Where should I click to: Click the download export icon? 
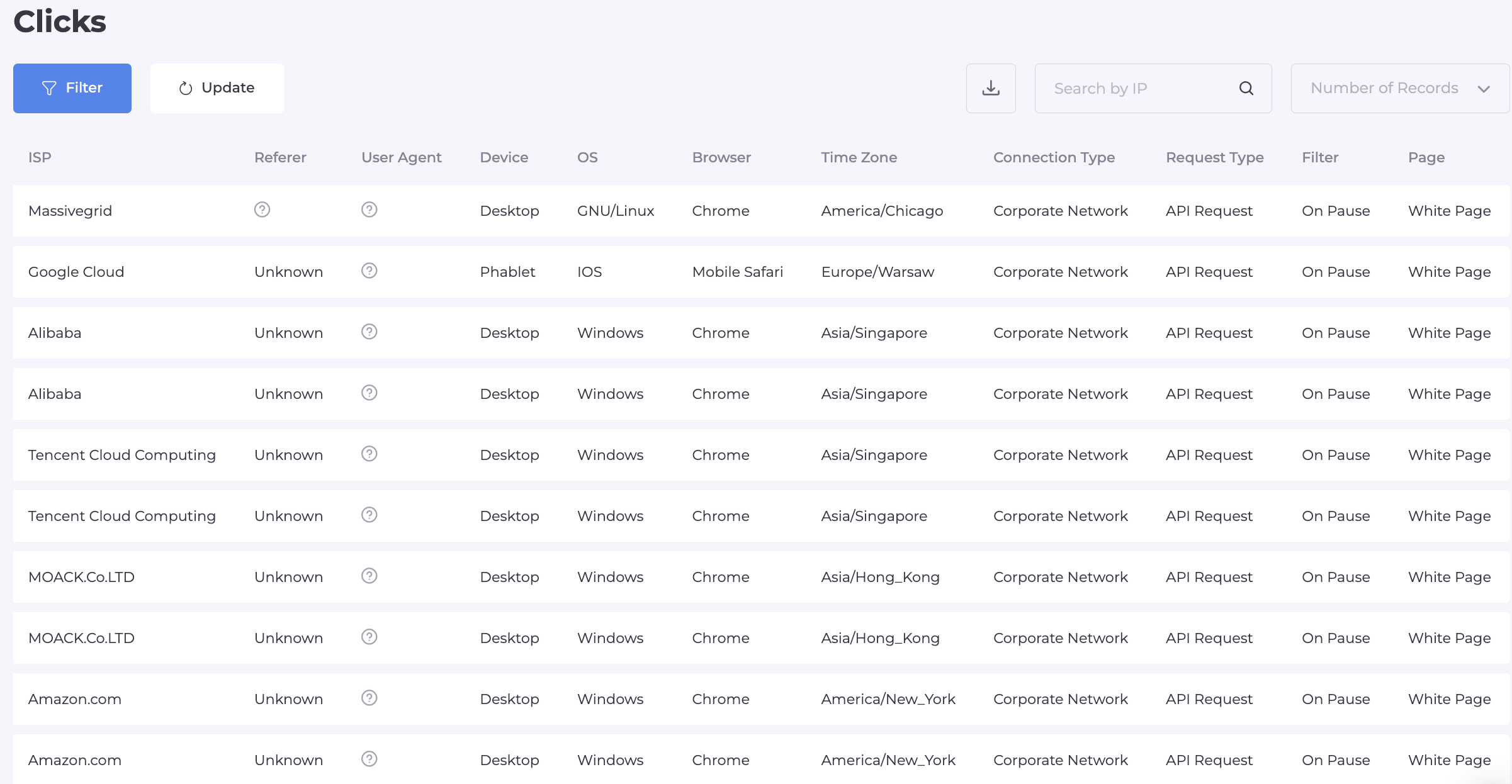991,88
